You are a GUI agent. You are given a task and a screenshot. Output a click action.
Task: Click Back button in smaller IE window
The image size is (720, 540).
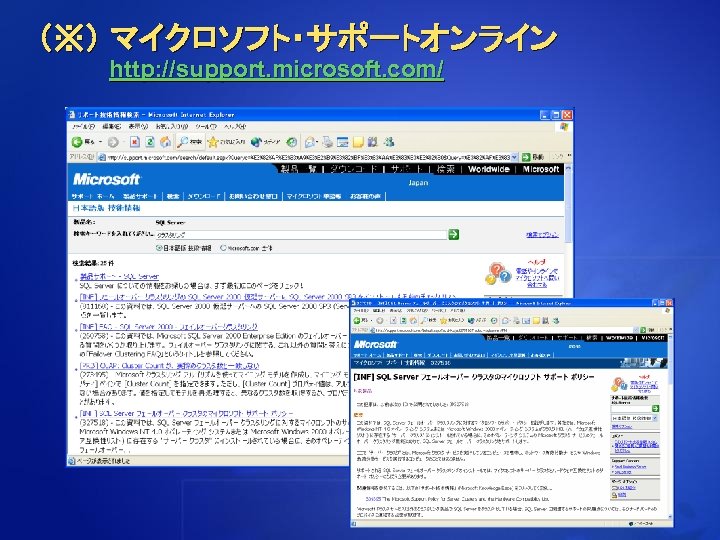point(360,321)
